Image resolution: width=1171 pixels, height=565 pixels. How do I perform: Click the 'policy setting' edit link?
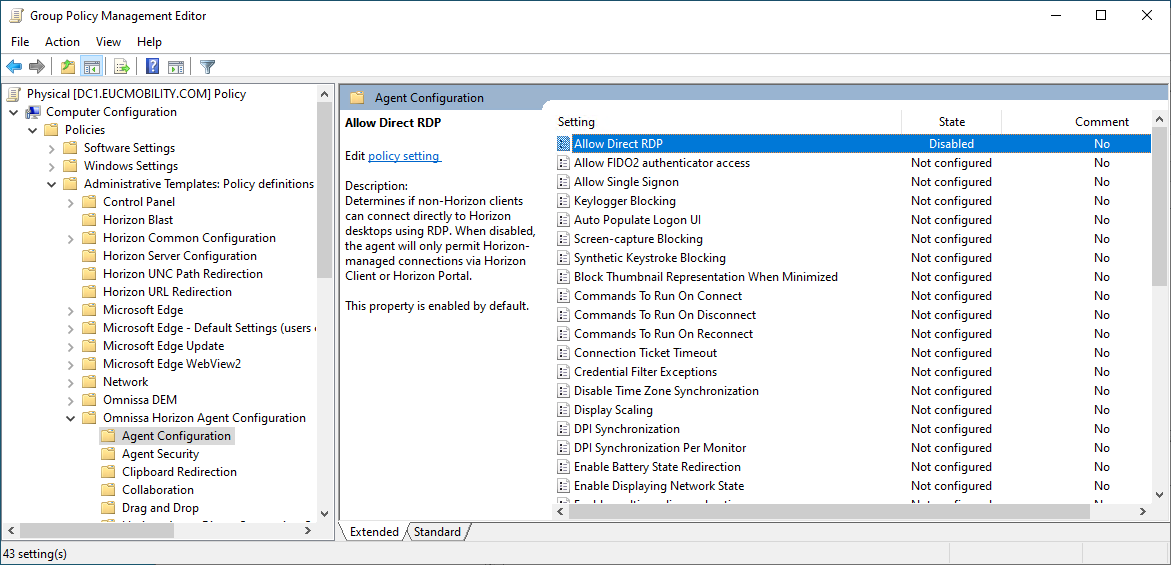[x=404, y=156]
